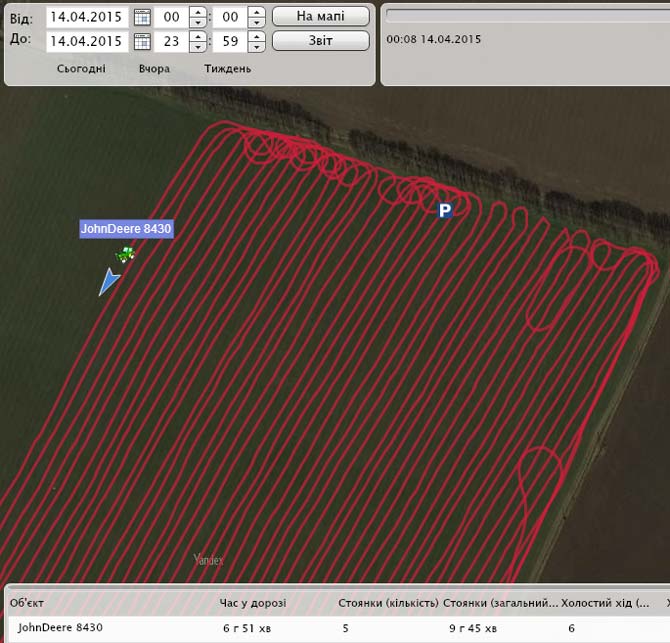
Task: Focus the Від date field
Action: 87,17
